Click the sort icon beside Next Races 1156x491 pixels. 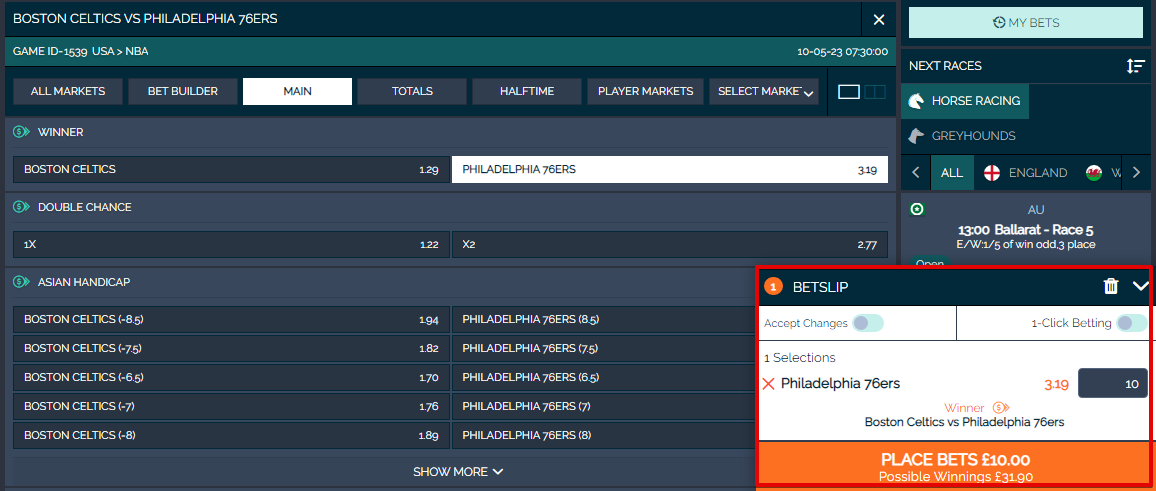pyautogui.click(x=1135, y=66)
